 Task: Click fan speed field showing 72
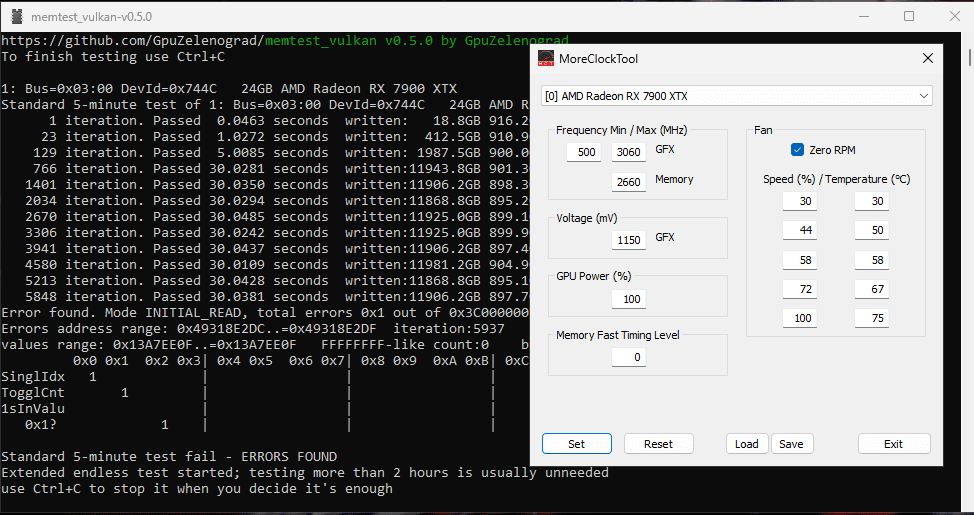(799, 289)
